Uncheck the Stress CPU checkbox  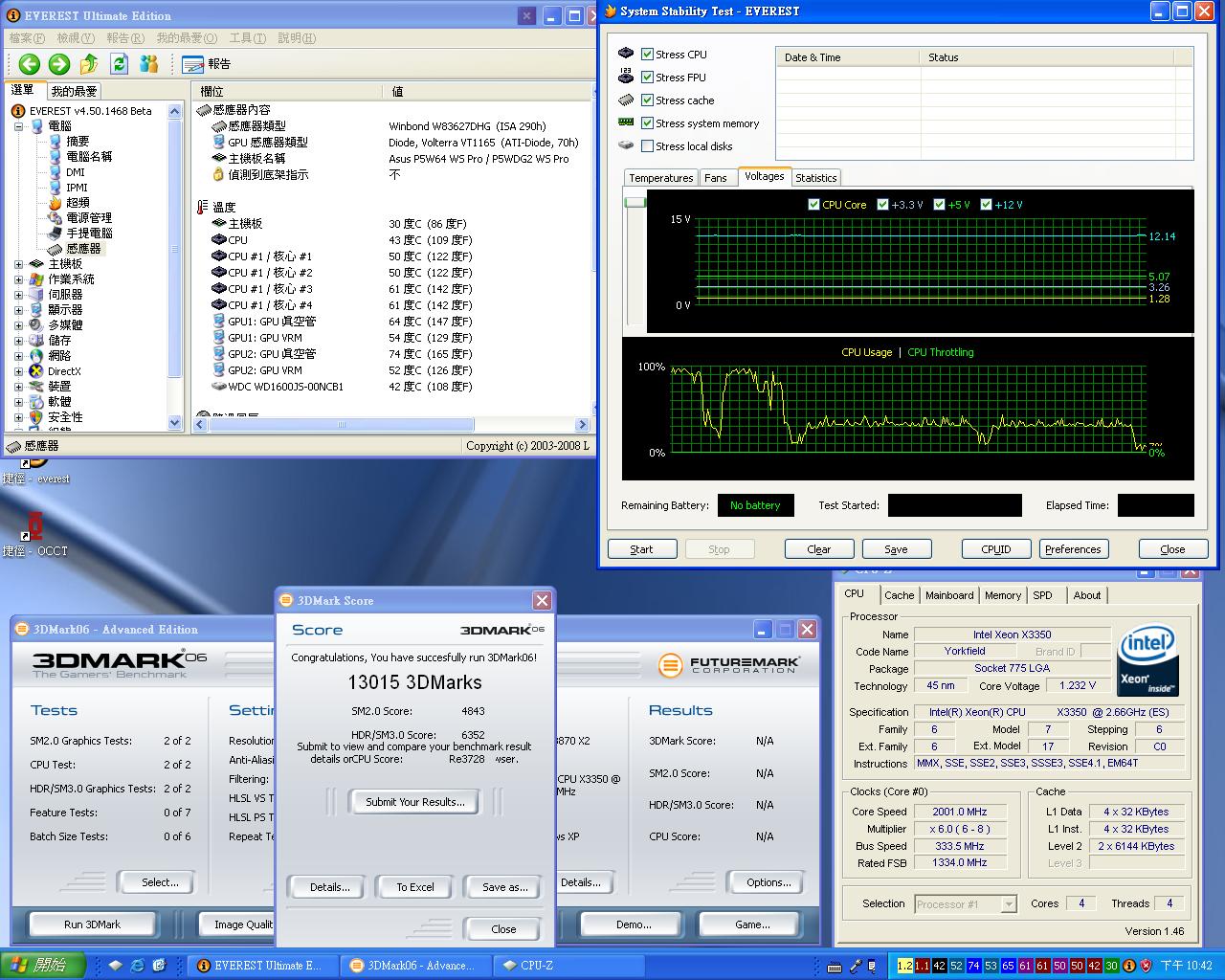[x=648, y=55]
